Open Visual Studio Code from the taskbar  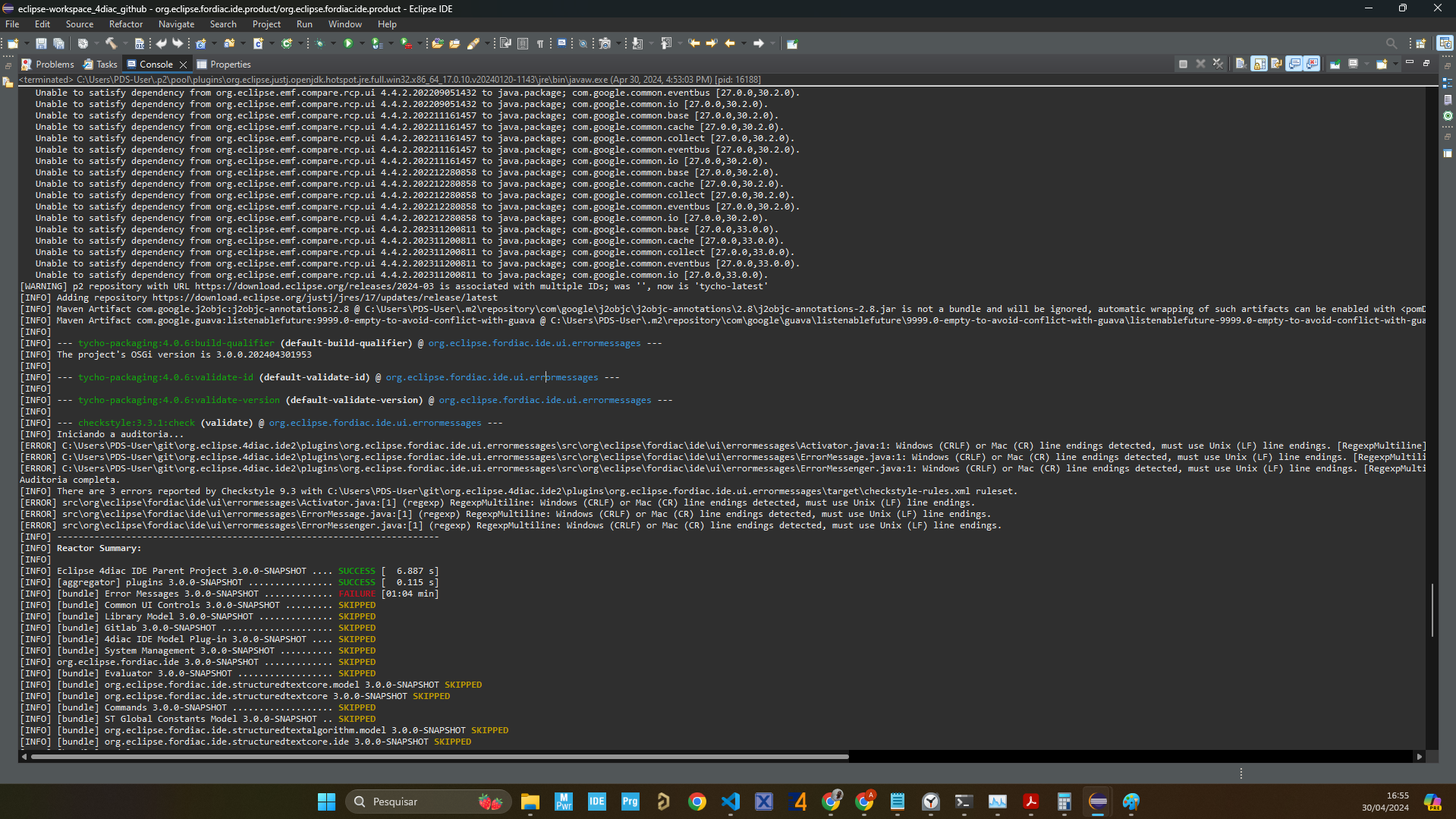[x=731, y=802]
